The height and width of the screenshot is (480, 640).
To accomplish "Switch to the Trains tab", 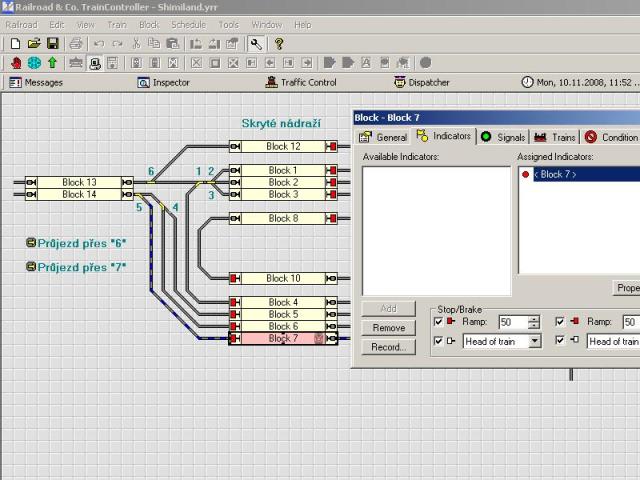I will click(555, 137).
